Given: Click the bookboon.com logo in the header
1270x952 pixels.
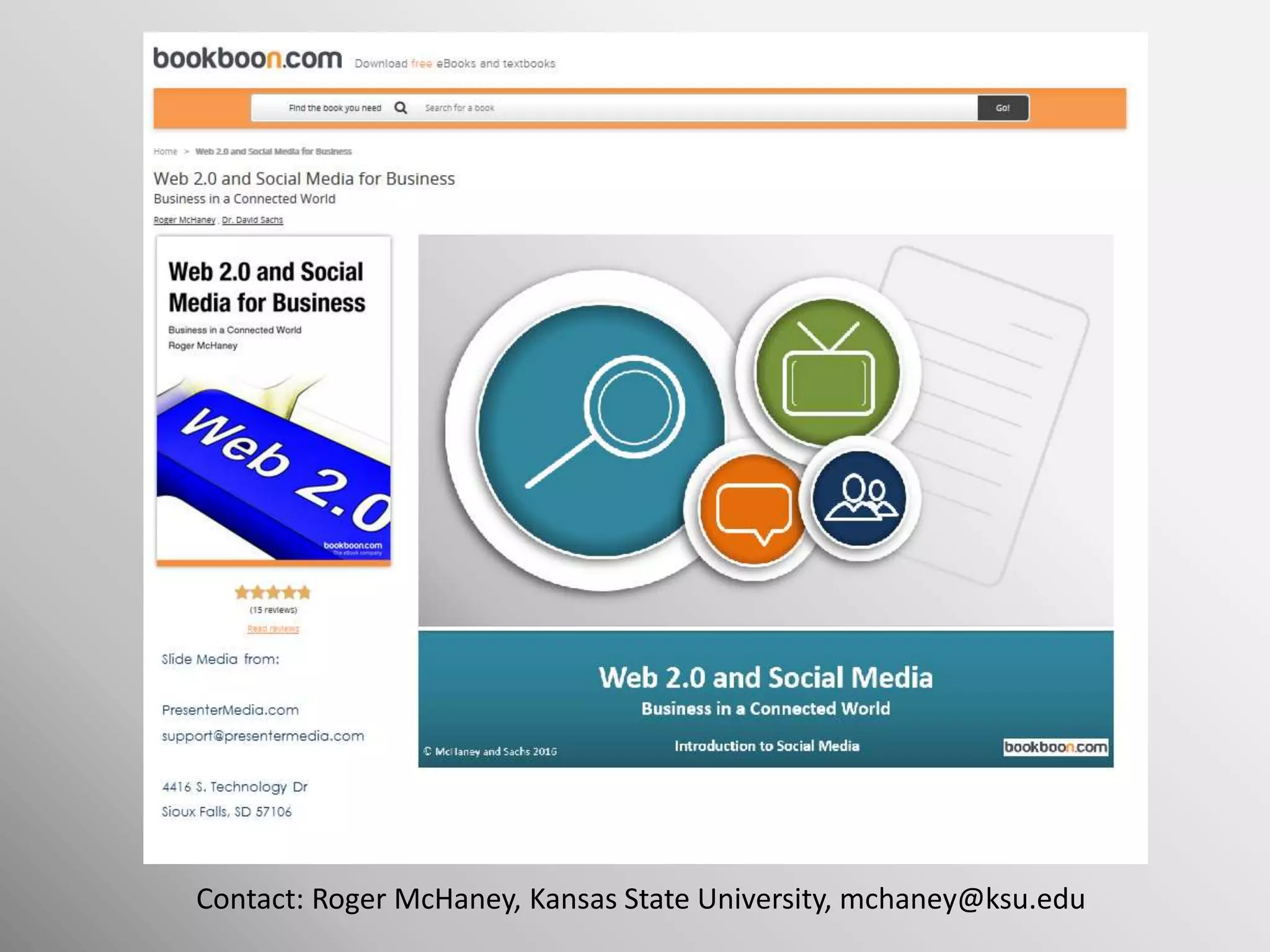Looking at the screenshot, I should coord(247,58).
